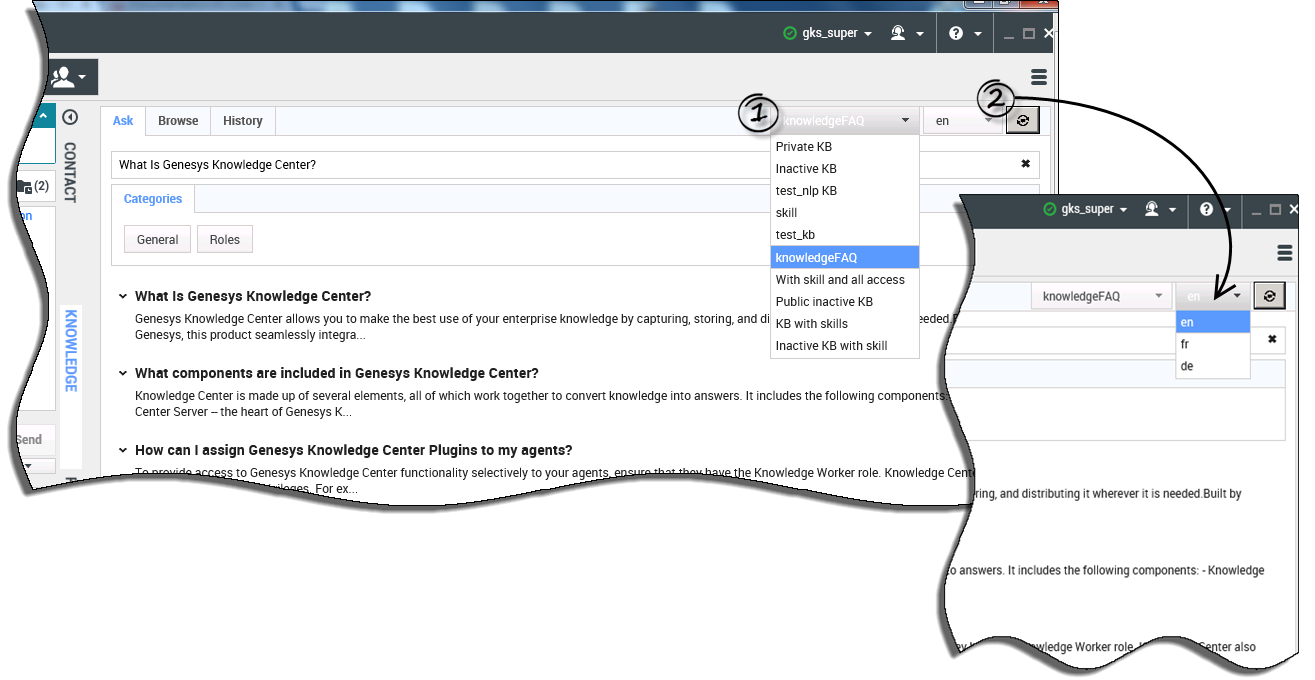Click the question search input field

[x=560, y=165]
